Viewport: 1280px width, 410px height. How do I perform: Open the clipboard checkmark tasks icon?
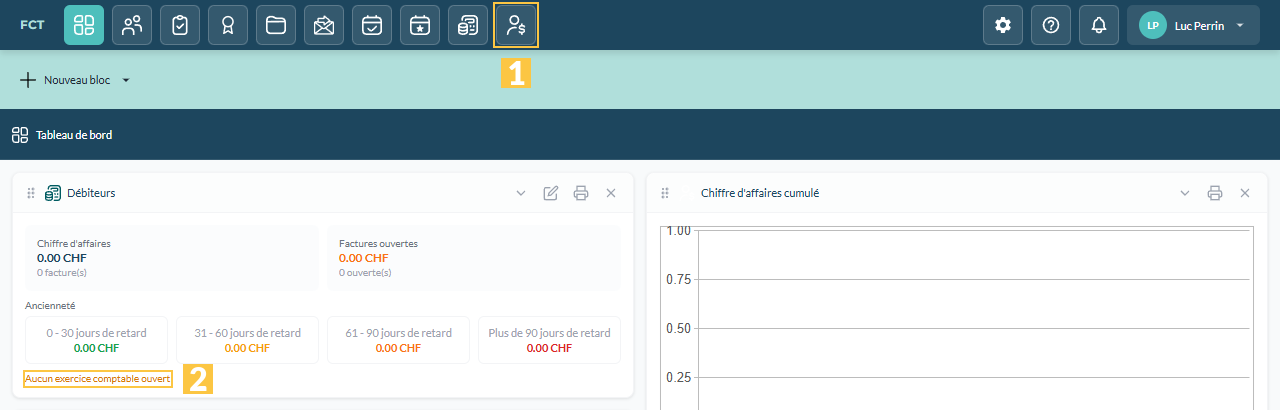click(x=180, y=25)
